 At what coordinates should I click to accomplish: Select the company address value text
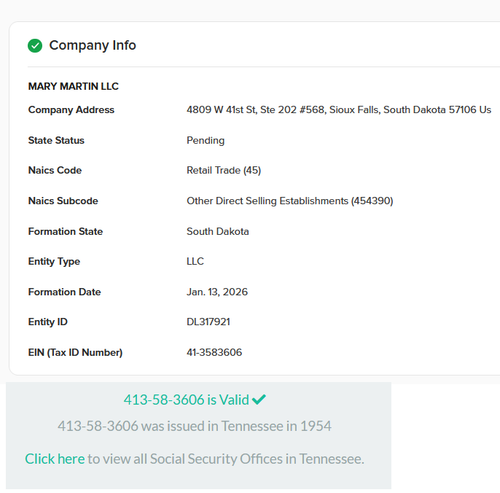click(x=339, y=110)
